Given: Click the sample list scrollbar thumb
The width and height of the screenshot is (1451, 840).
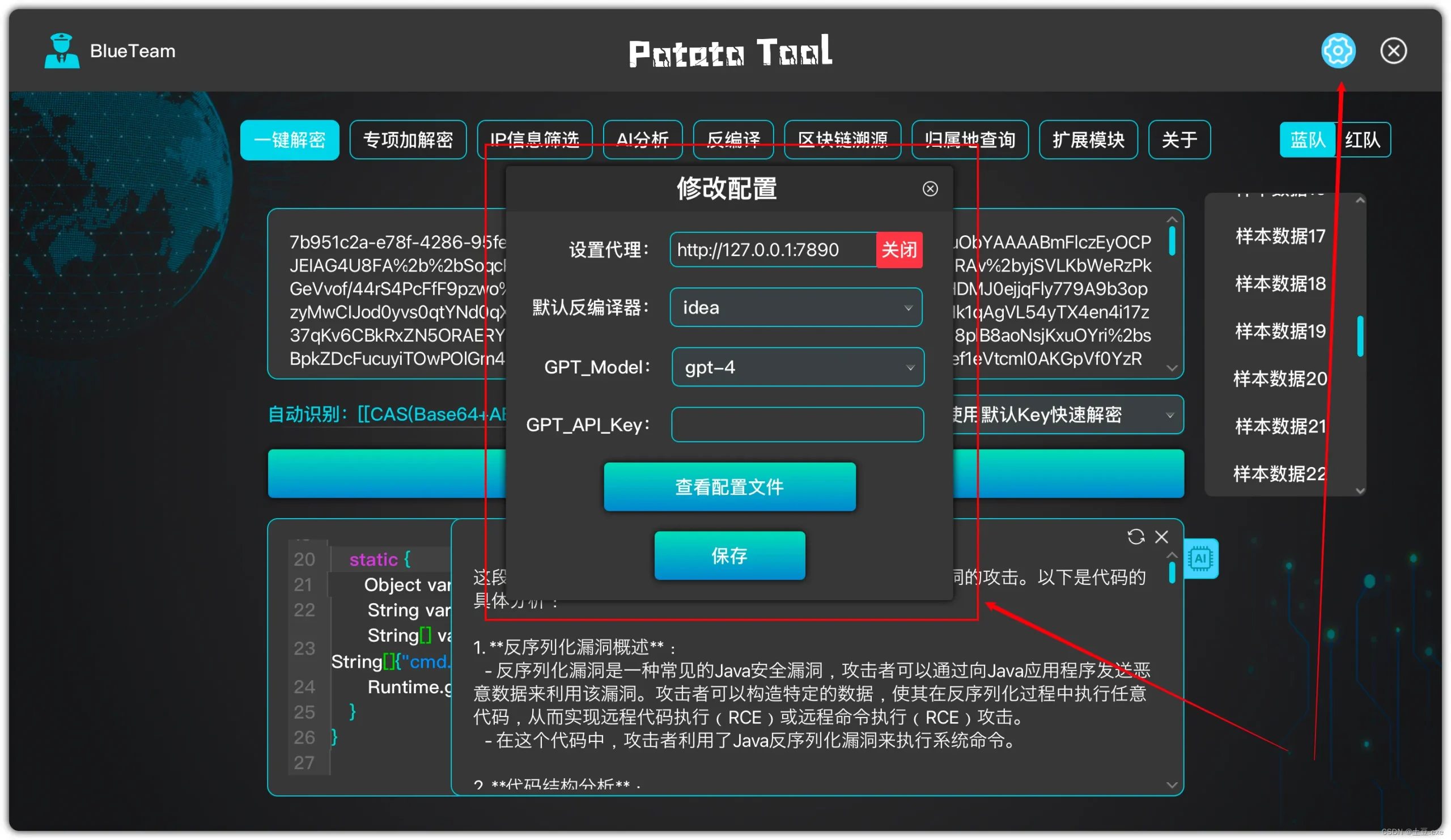Looking at the screenshot, I should [1359, 336].
